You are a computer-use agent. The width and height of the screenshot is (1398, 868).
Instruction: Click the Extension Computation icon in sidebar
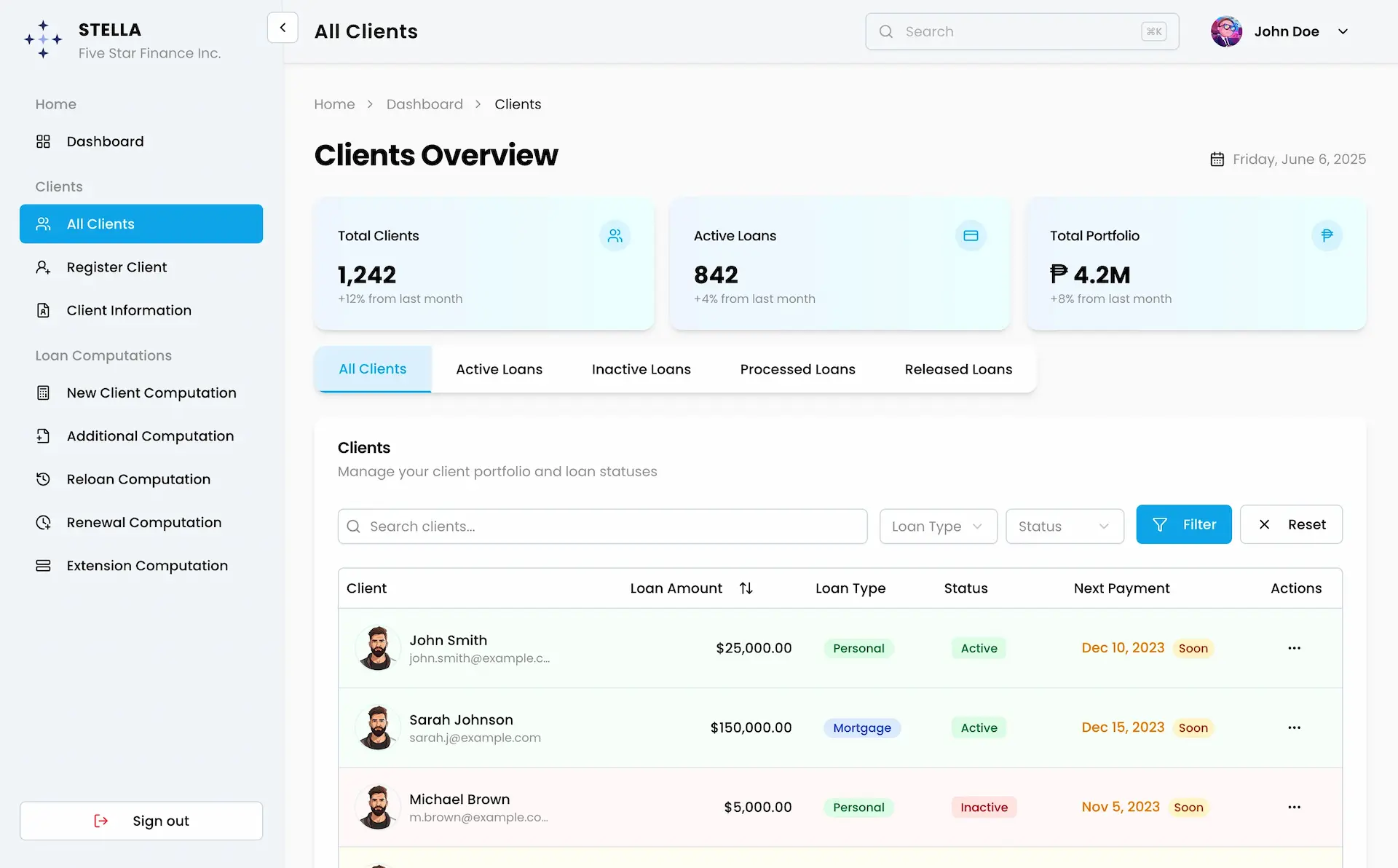43,566
